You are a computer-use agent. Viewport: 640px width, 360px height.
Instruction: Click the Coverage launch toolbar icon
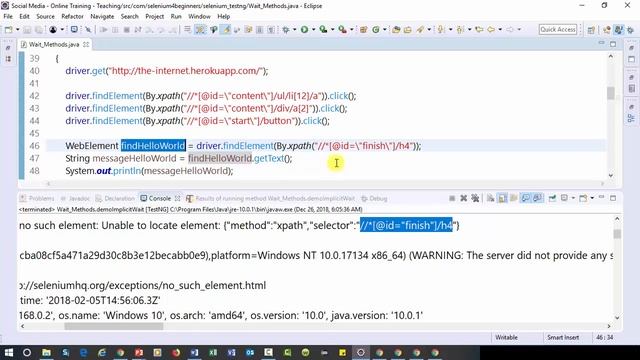[323, 29]
